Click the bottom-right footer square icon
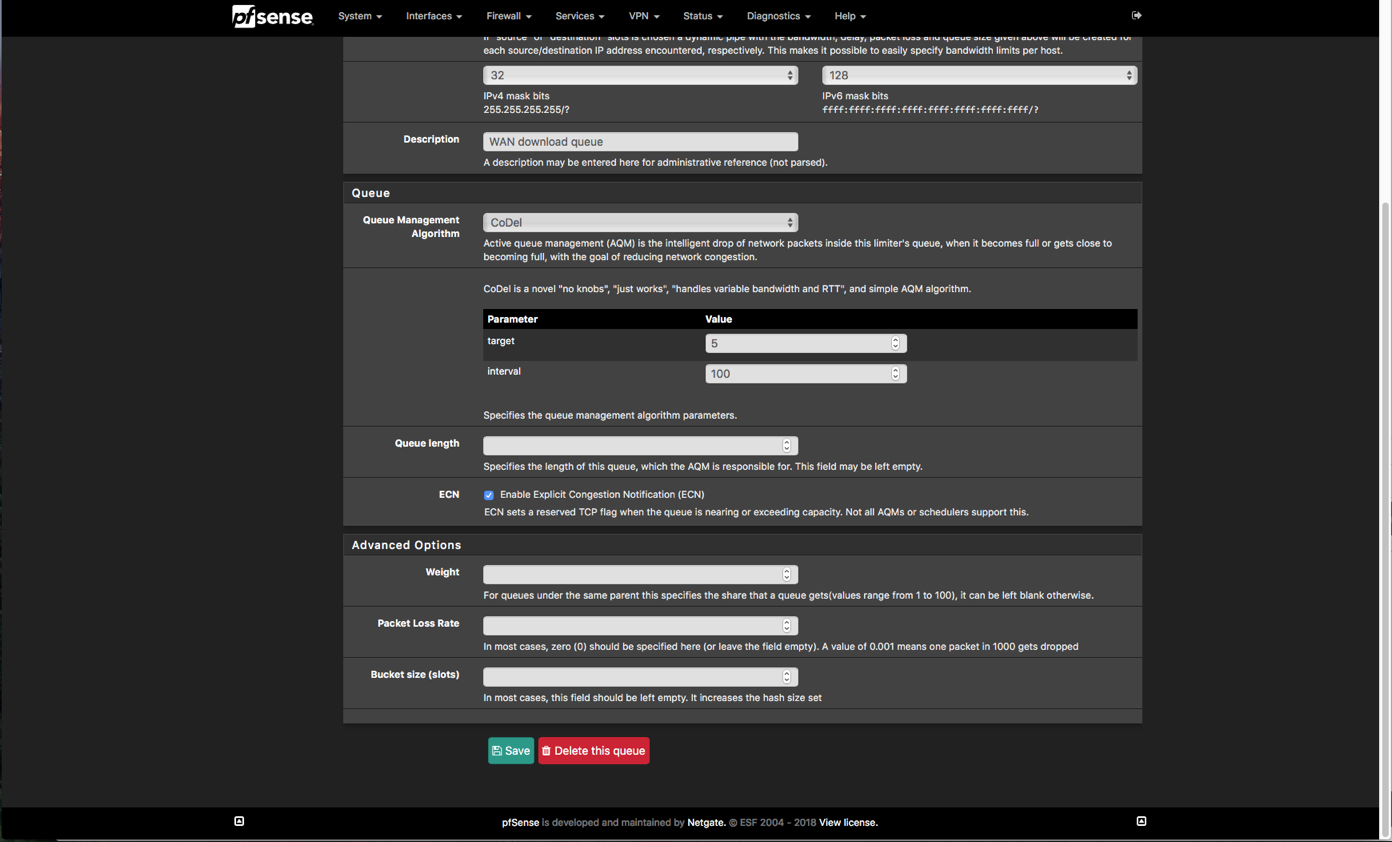Viewport: 1392px width, 842px height. (1141, 821)
